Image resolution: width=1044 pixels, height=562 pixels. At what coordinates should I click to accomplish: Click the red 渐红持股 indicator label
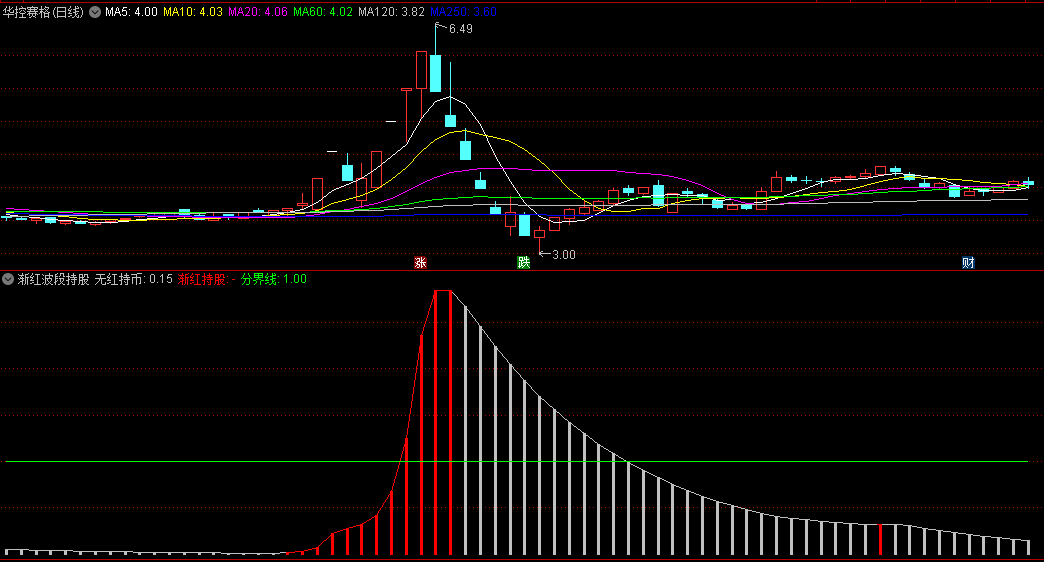pos(206,279)
